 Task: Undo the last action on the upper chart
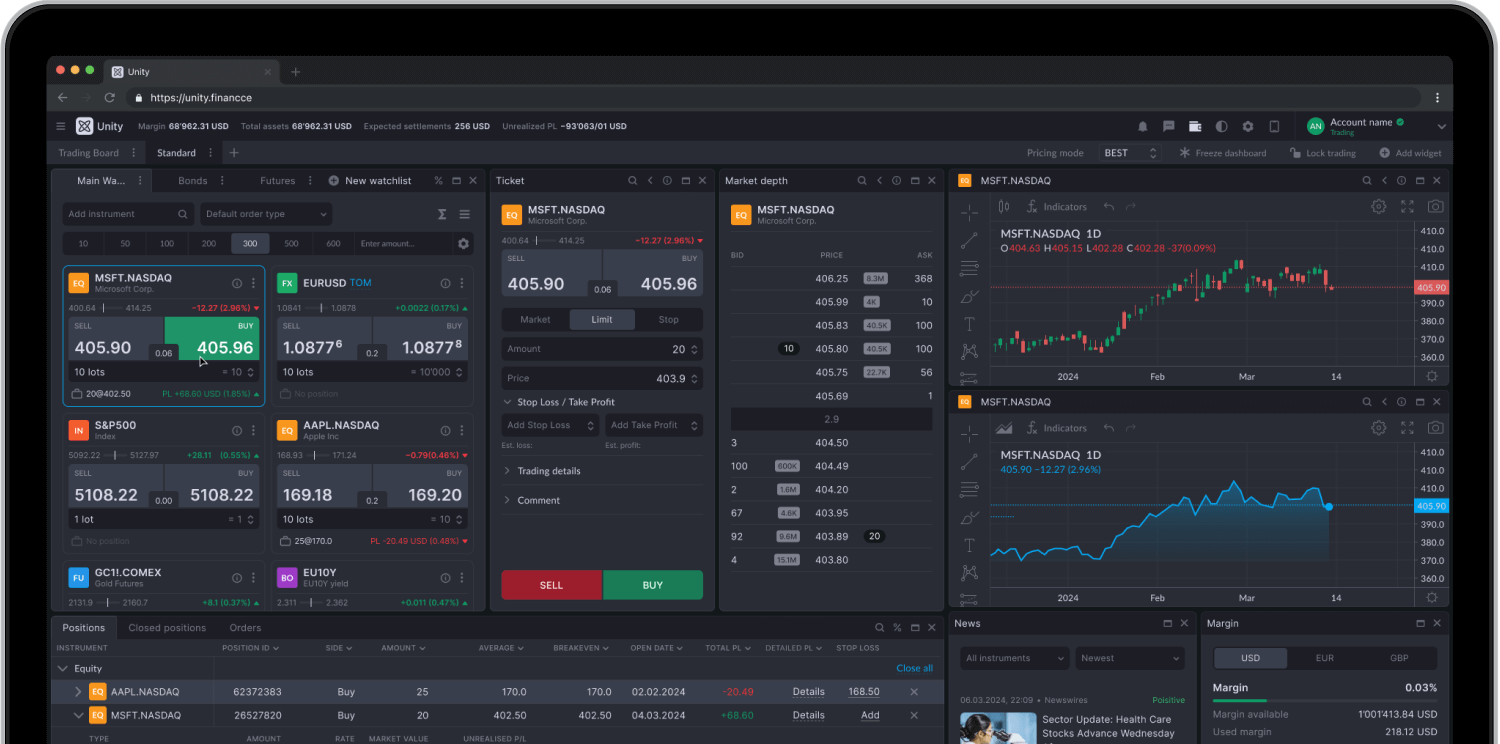click(1109, 207)
